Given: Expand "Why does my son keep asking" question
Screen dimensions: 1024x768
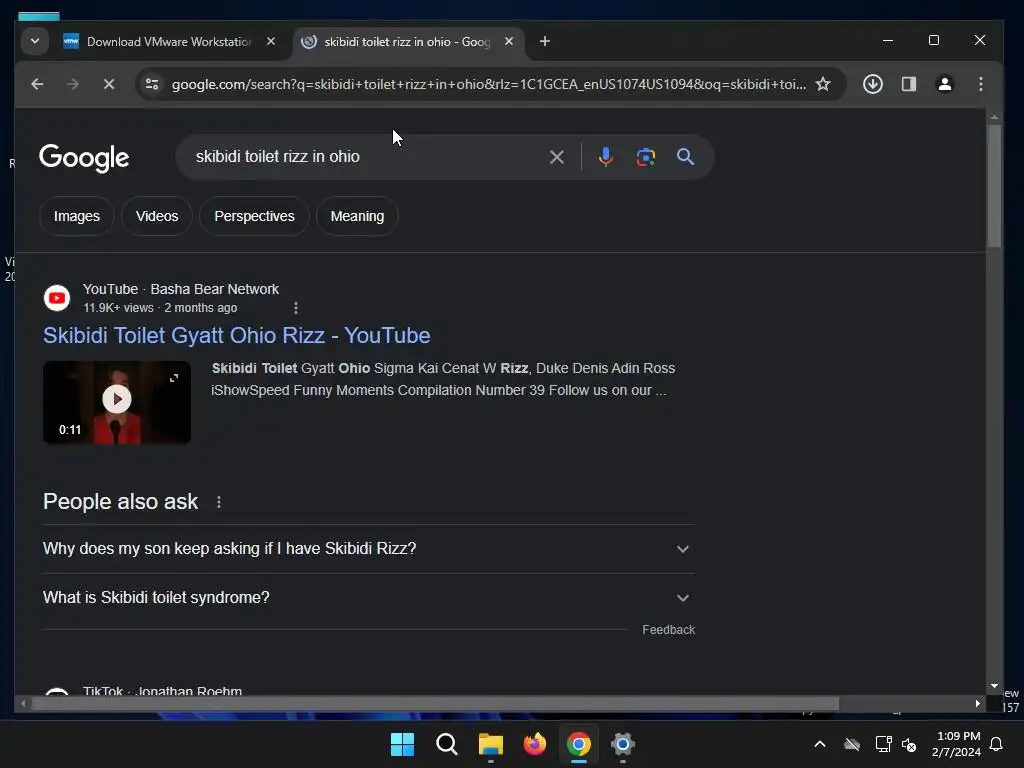Looking at the screenshot, I should tap(368, 549).
